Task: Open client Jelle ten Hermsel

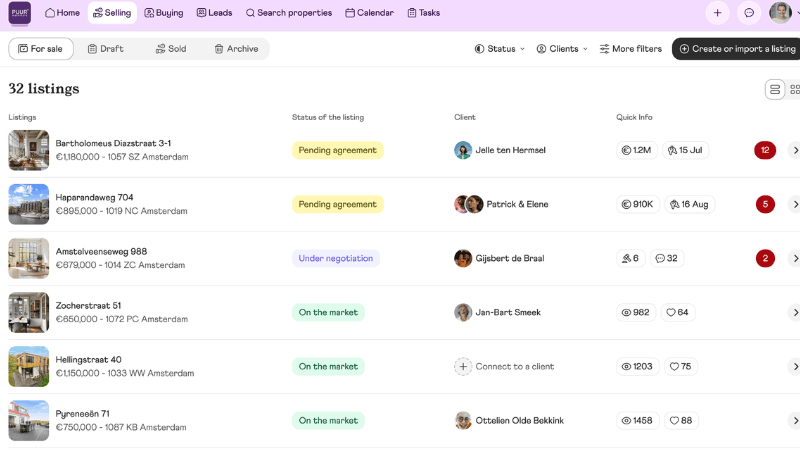Action: pyautogui.click(x=500, y=150)
